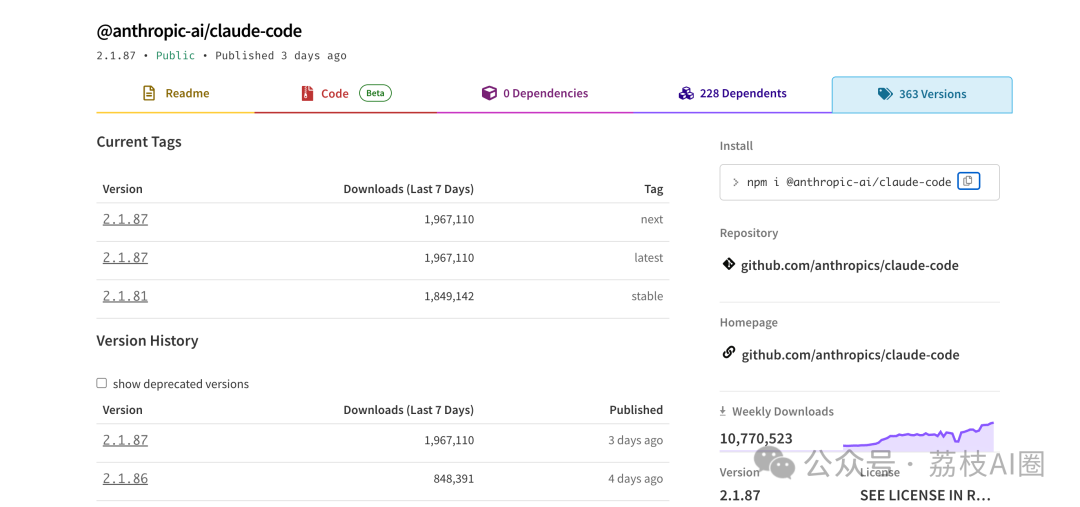1080x507 pixels.
Task: Toggle show deprecated versions checkbox
Action: (102, 383)
